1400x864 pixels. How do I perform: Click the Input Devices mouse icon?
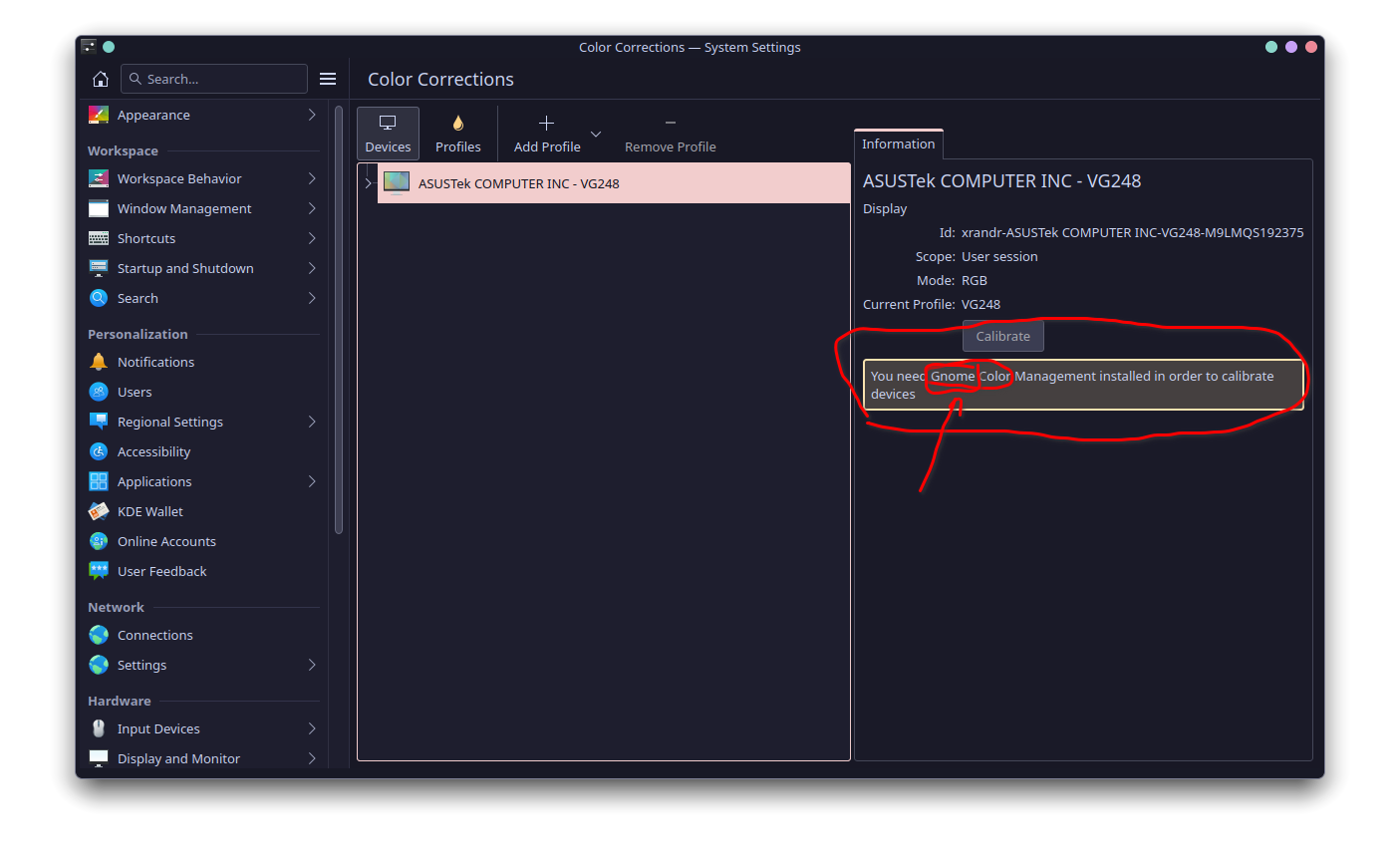(x=99, y=728)
